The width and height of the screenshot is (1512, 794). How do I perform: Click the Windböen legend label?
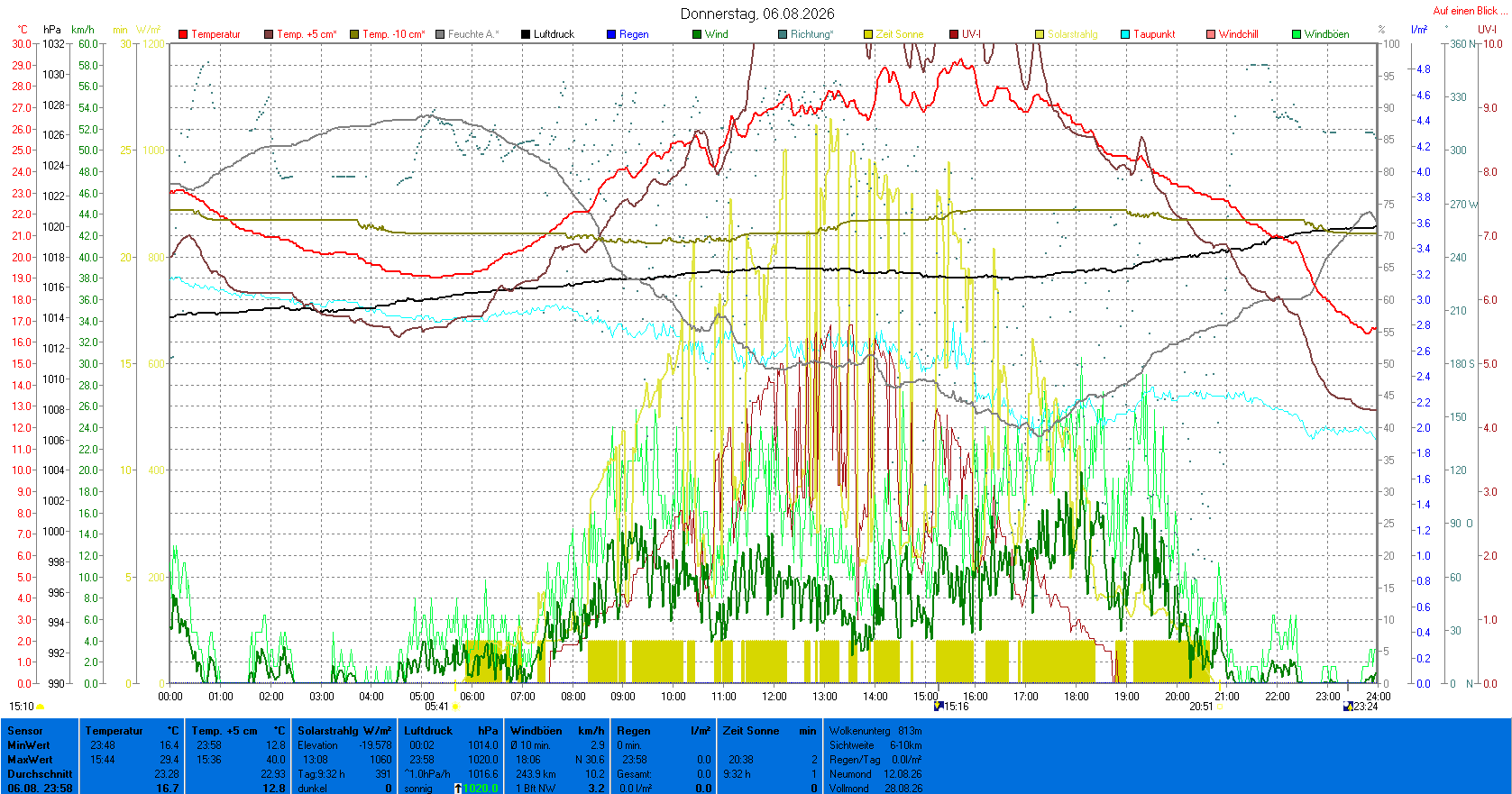pyautogui.click(x=1327, y=34)
